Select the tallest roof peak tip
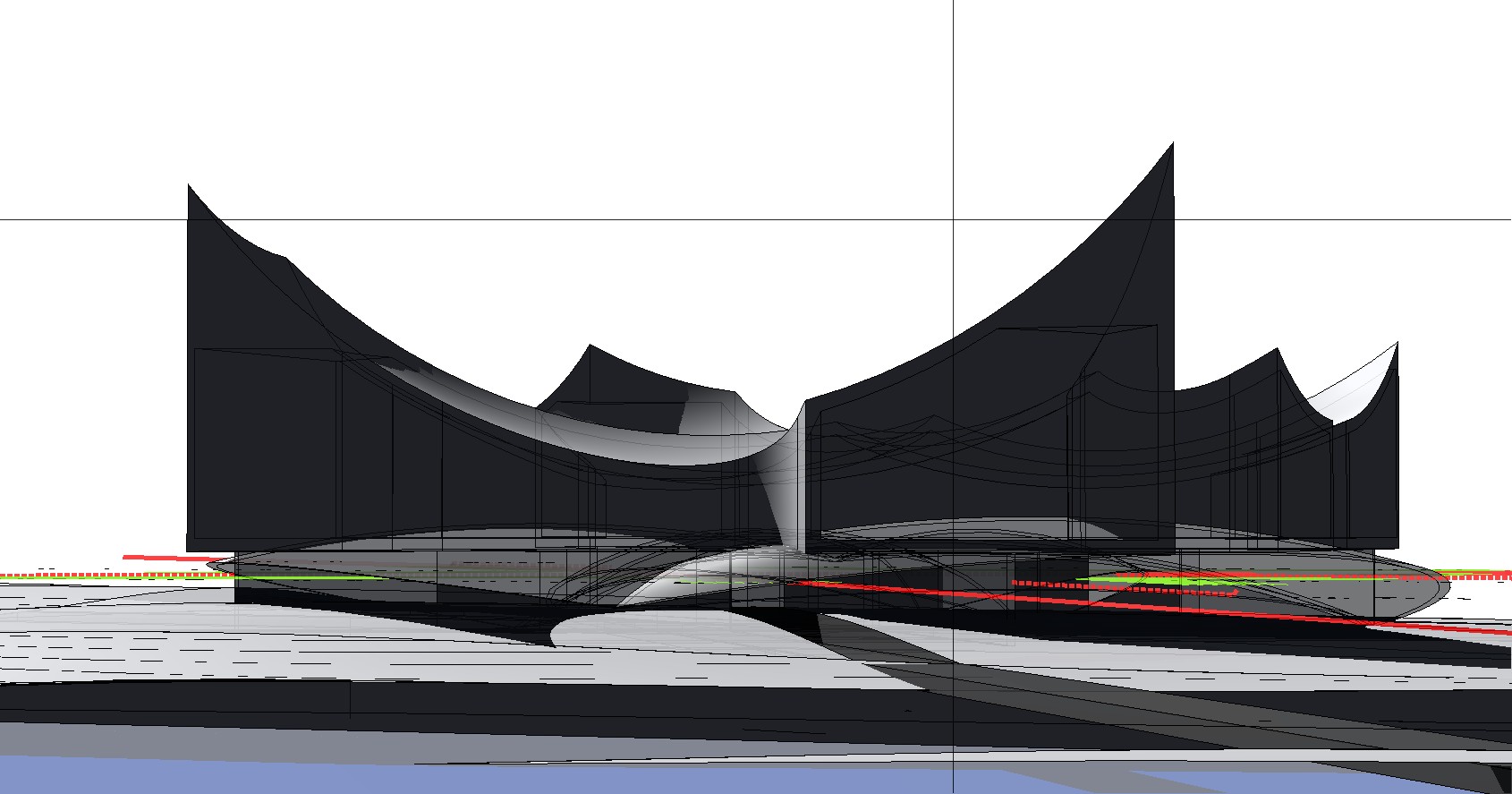The width and height of the screenshot is (1512, 794). [1172, 143]
